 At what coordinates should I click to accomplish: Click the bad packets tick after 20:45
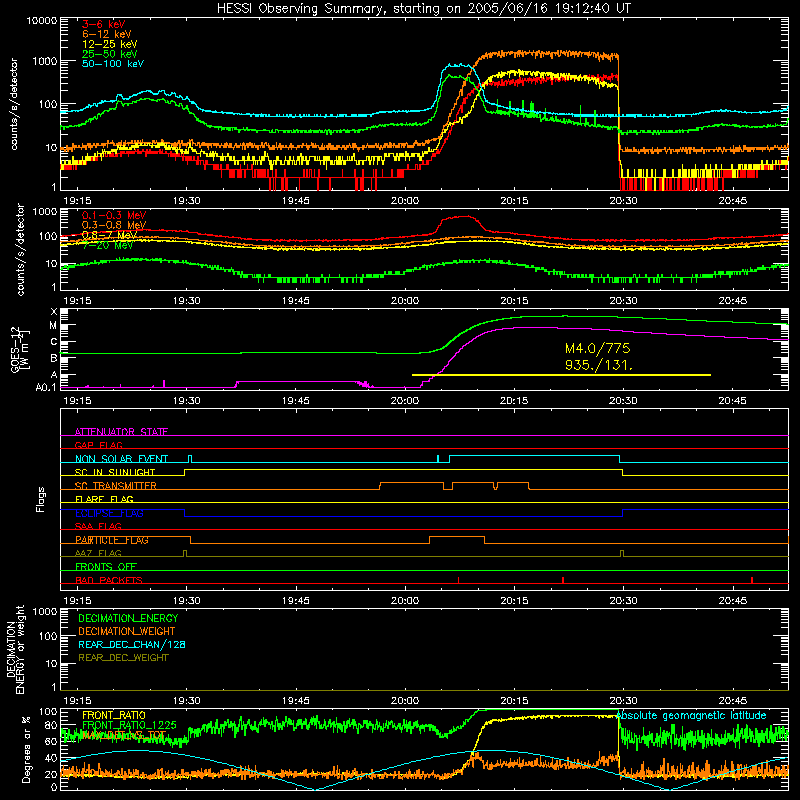pos(752,580)
